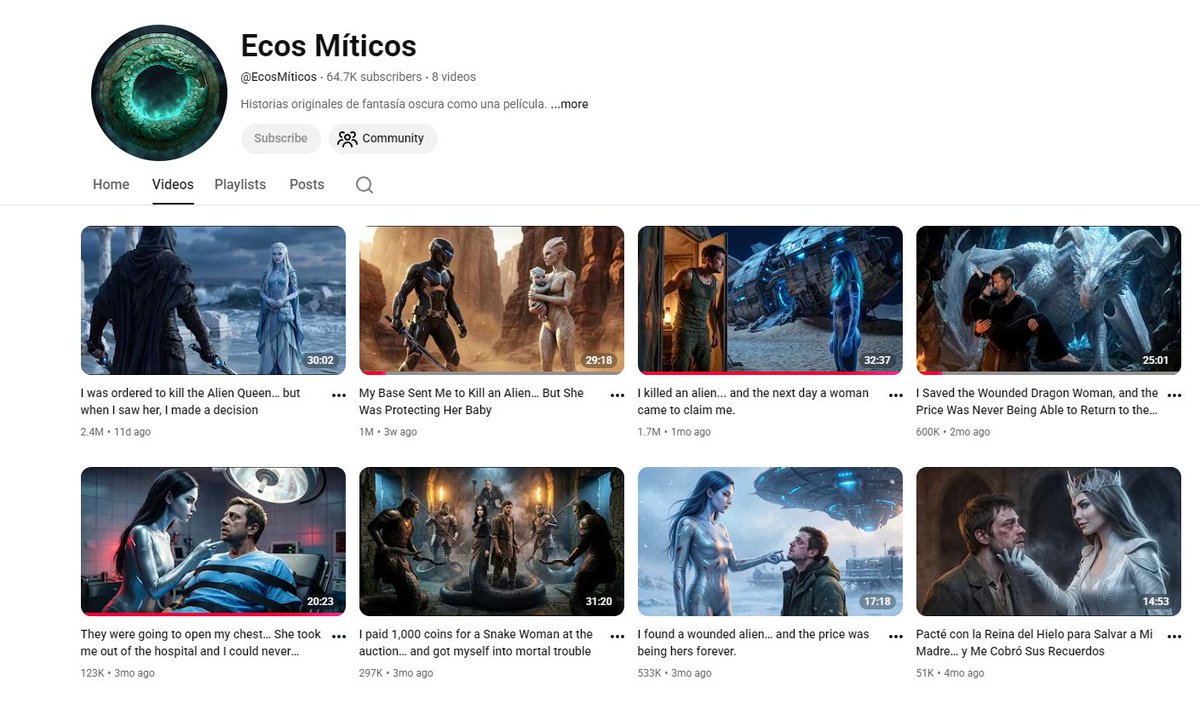Open options for 'open my chest' video
The height and width of the screenshot is (715, 1200).
[x=339, y=636]
